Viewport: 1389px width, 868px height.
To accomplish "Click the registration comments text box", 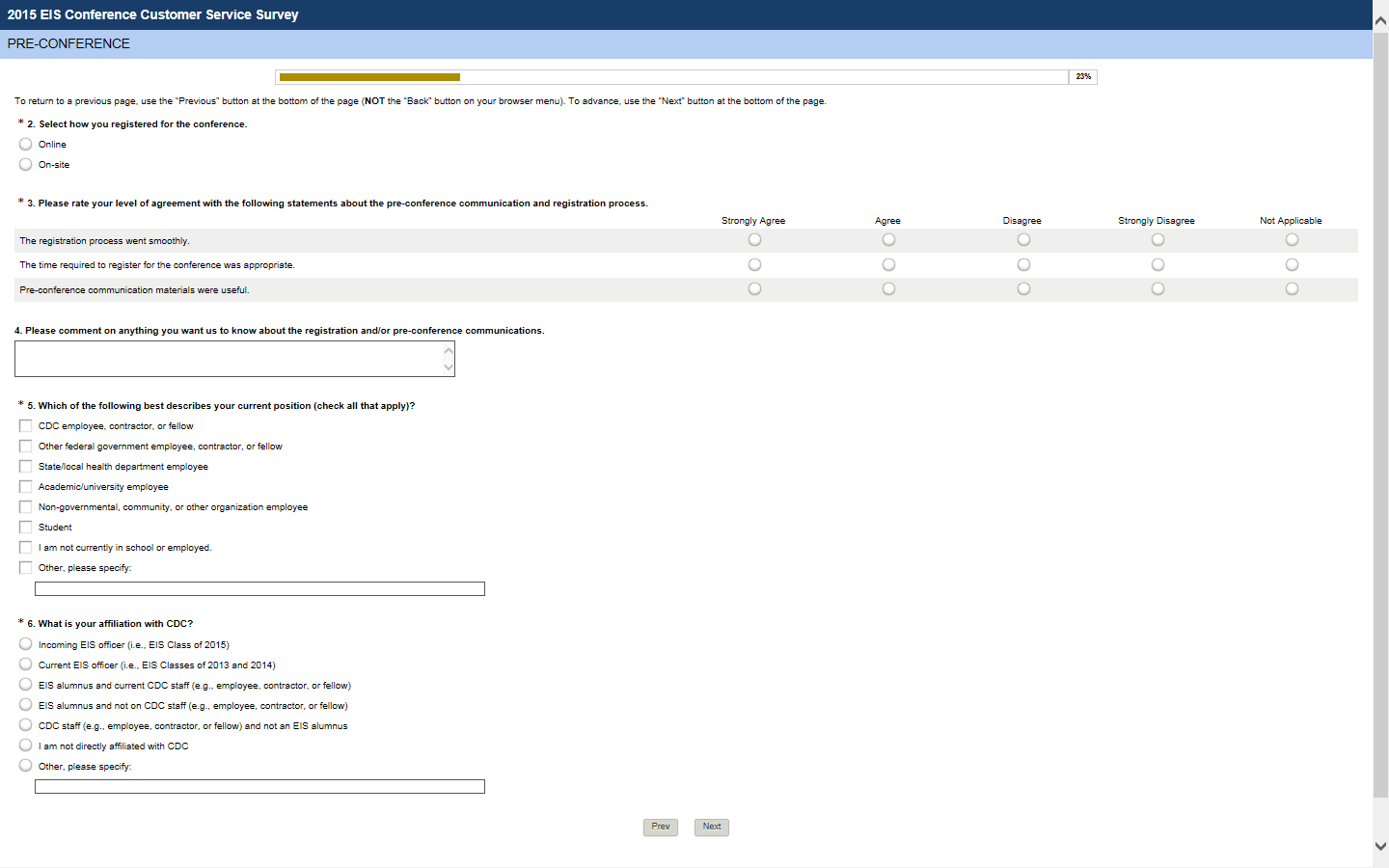I will tap(228, 359).
